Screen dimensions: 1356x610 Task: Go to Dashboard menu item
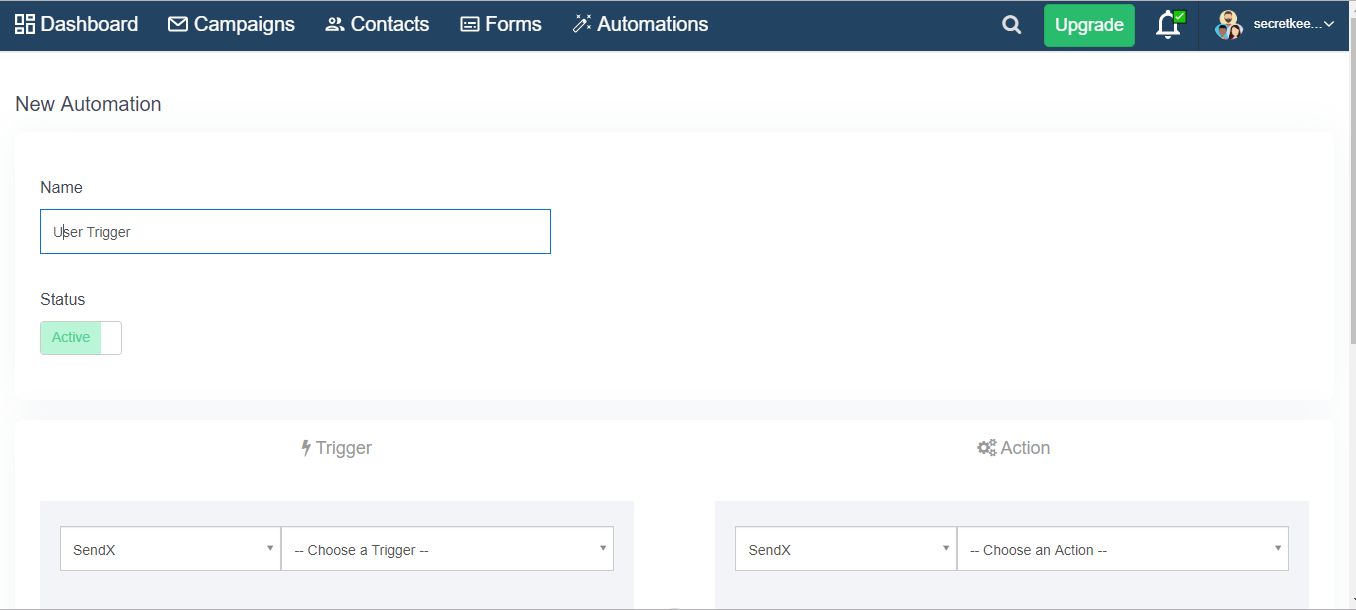(x=77, y=24)
